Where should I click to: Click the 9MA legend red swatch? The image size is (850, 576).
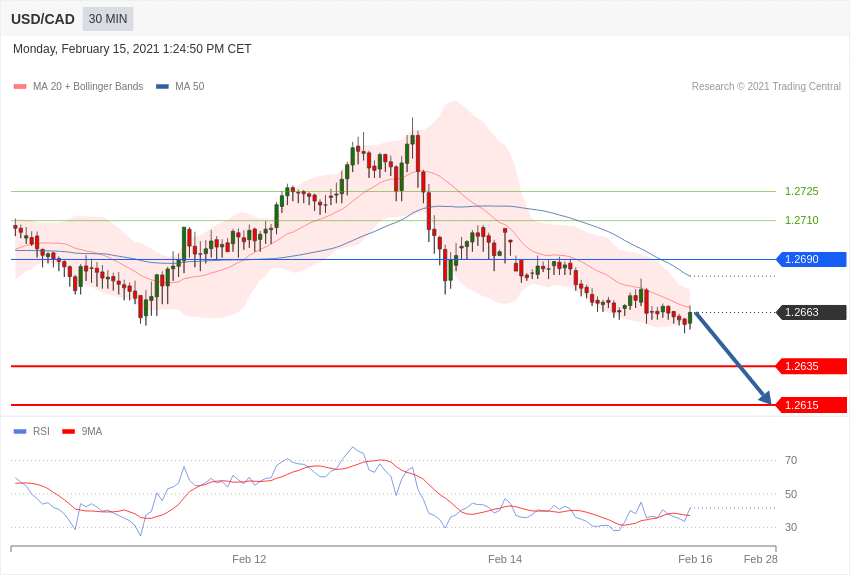(x=69, y=431)
